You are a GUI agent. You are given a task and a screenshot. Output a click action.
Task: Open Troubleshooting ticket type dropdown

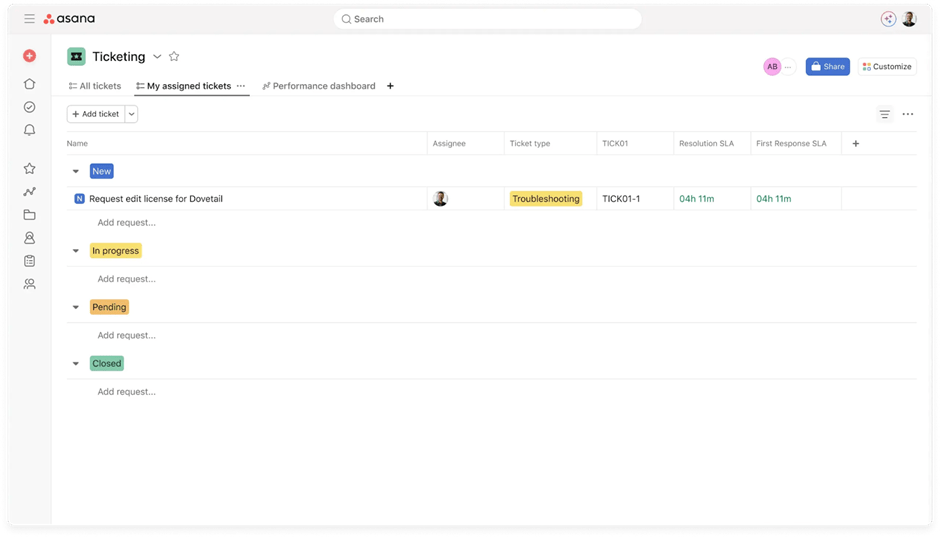point(546,198)
